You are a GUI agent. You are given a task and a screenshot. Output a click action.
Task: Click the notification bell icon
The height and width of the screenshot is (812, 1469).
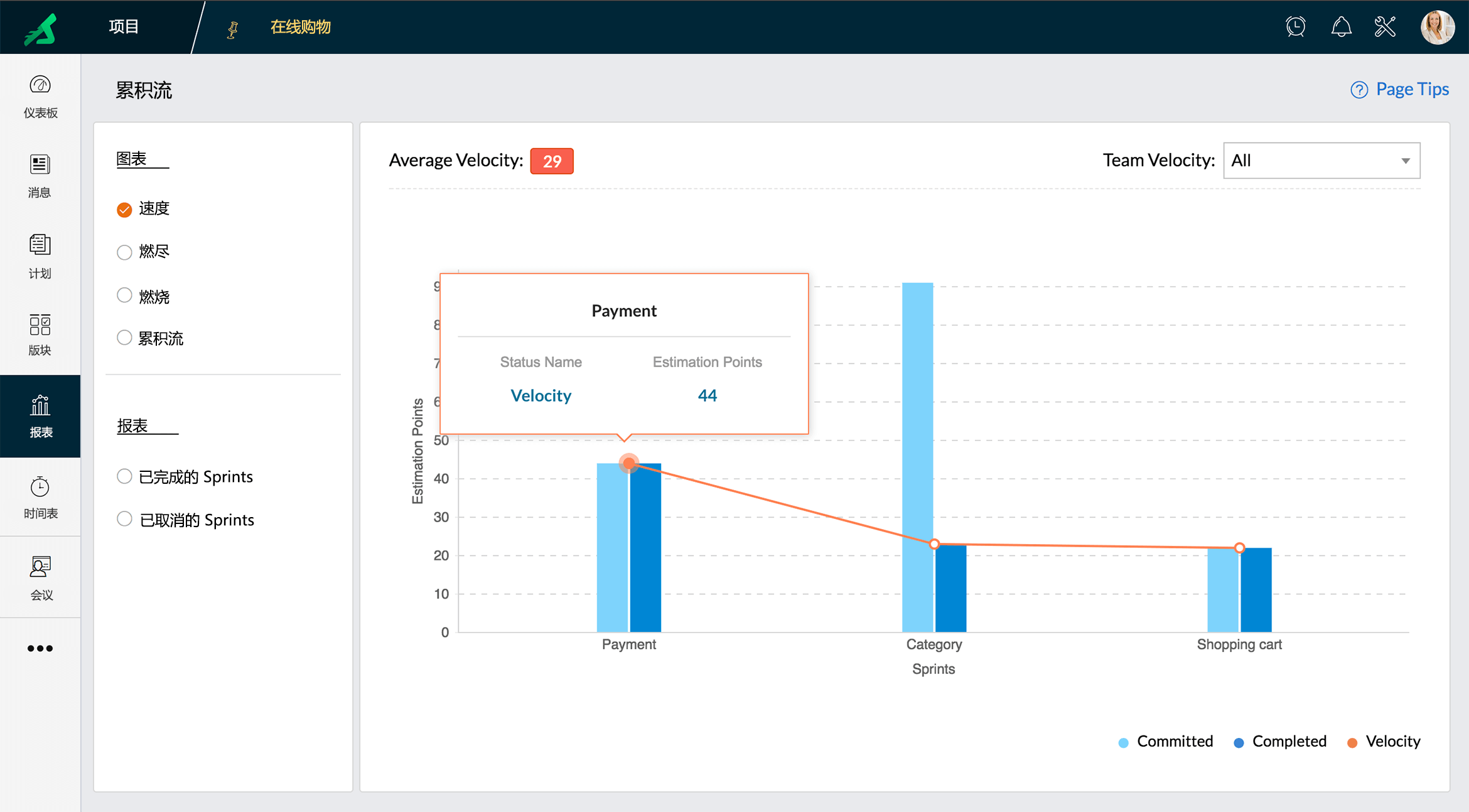[x=1341, y=27]
